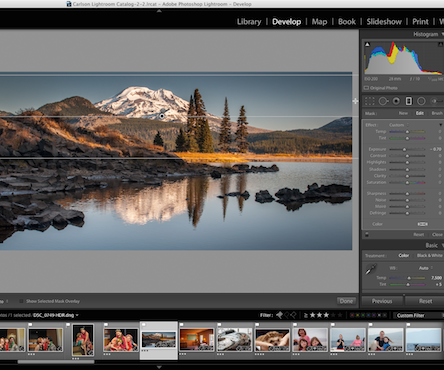Switch to the Slideshow module

coord(384,22)
